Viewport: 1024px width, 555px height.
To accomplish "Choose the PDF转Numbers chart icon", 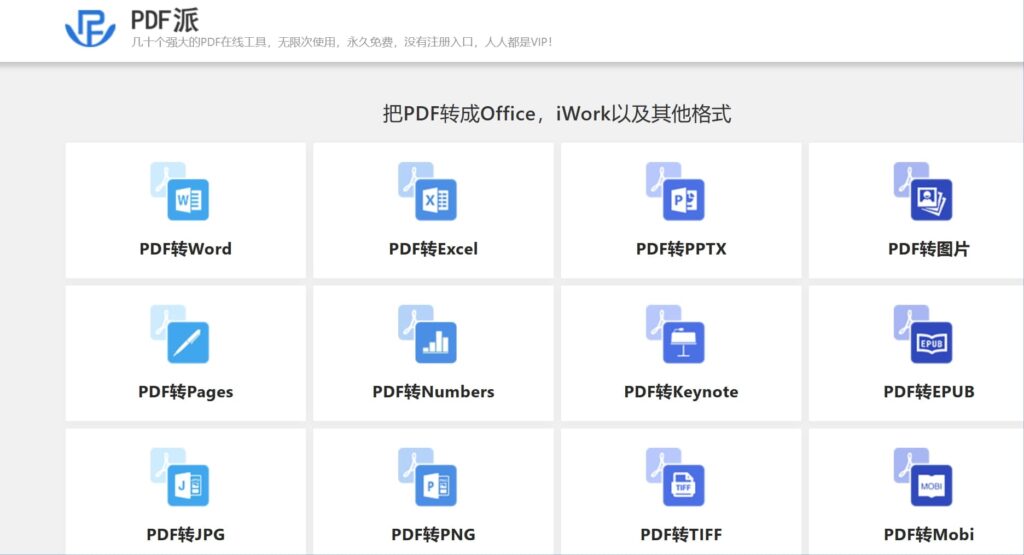I will tap(427, 334).
